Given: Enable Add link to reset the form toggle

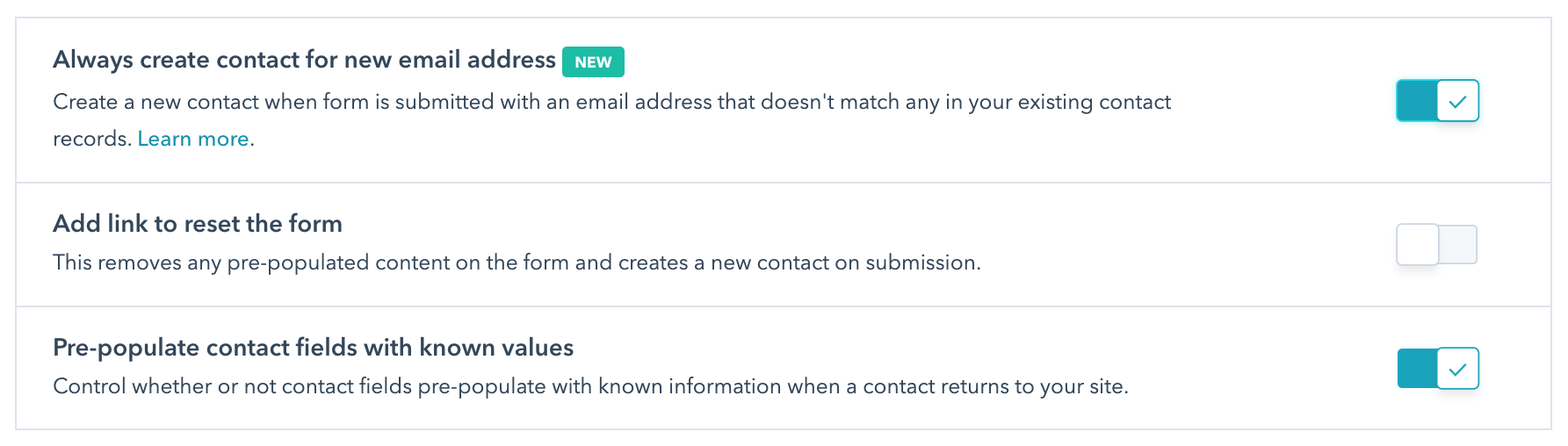Looking at the screenshot, I should (x=1437, y=245).
